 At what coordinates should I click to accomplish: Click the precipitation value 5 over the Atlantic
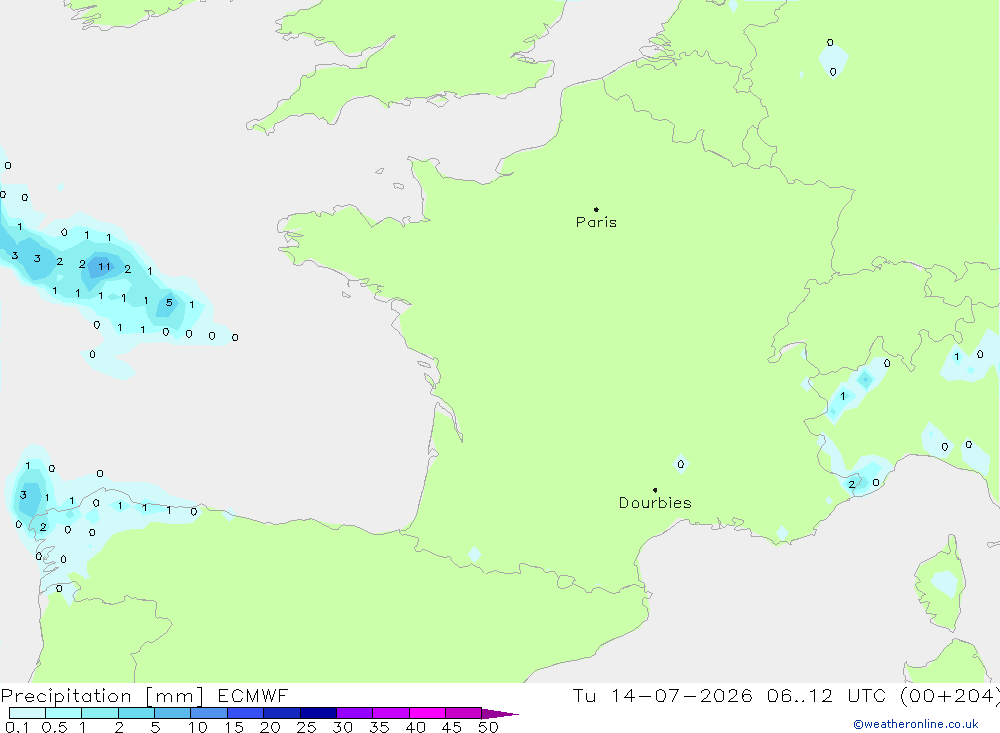point(169,302)
